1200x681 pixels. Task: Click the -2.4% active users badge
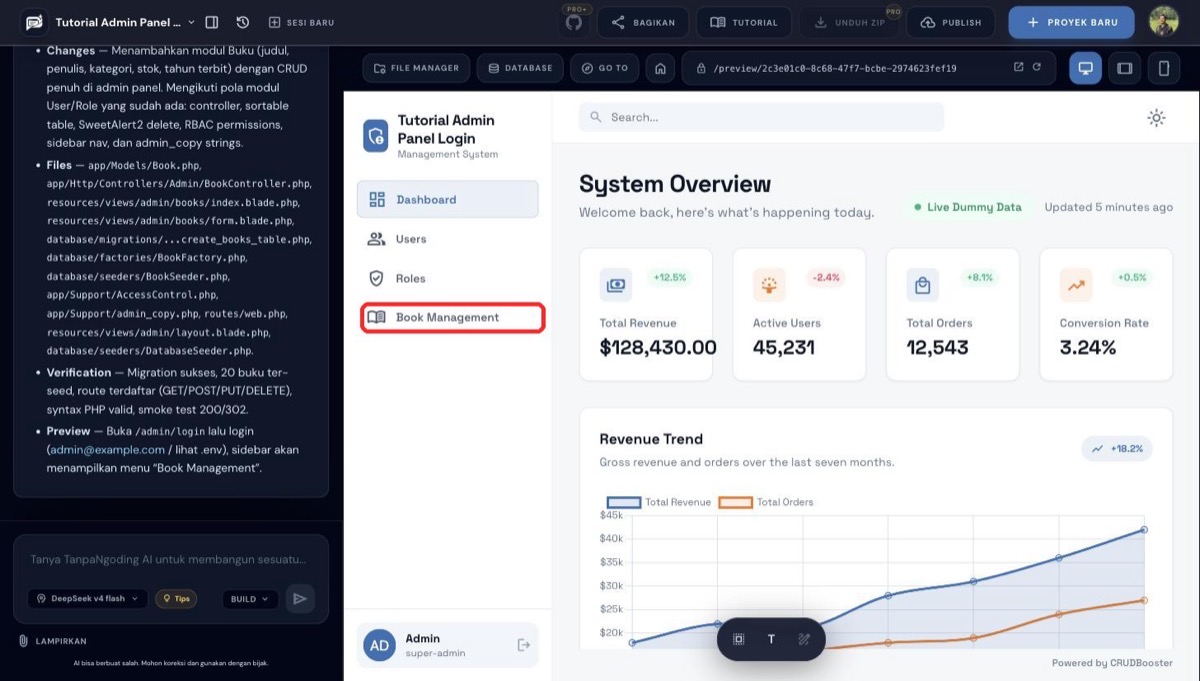coord(825,277)
